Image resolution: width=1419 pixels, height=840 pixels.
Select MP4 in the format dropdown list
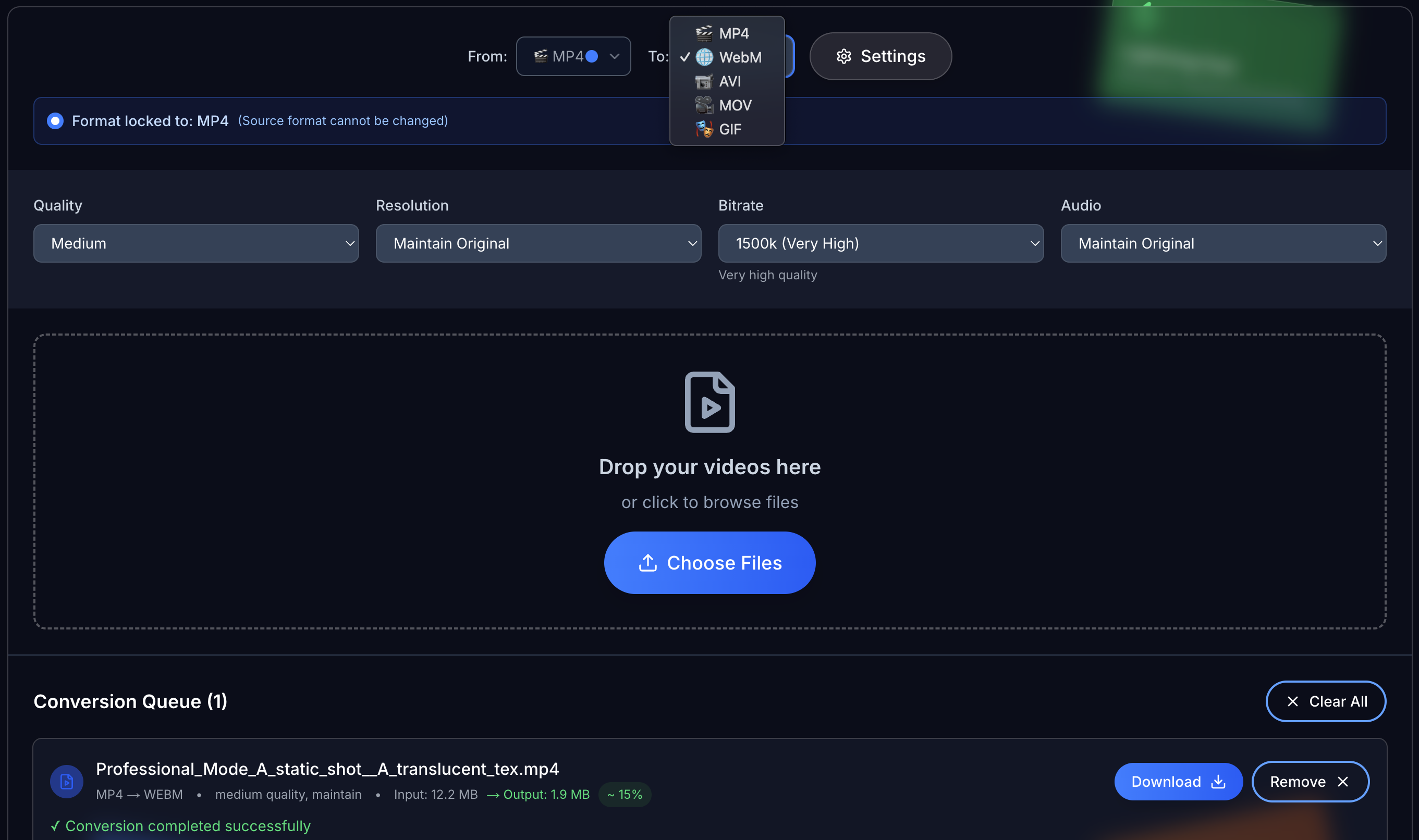727,33
